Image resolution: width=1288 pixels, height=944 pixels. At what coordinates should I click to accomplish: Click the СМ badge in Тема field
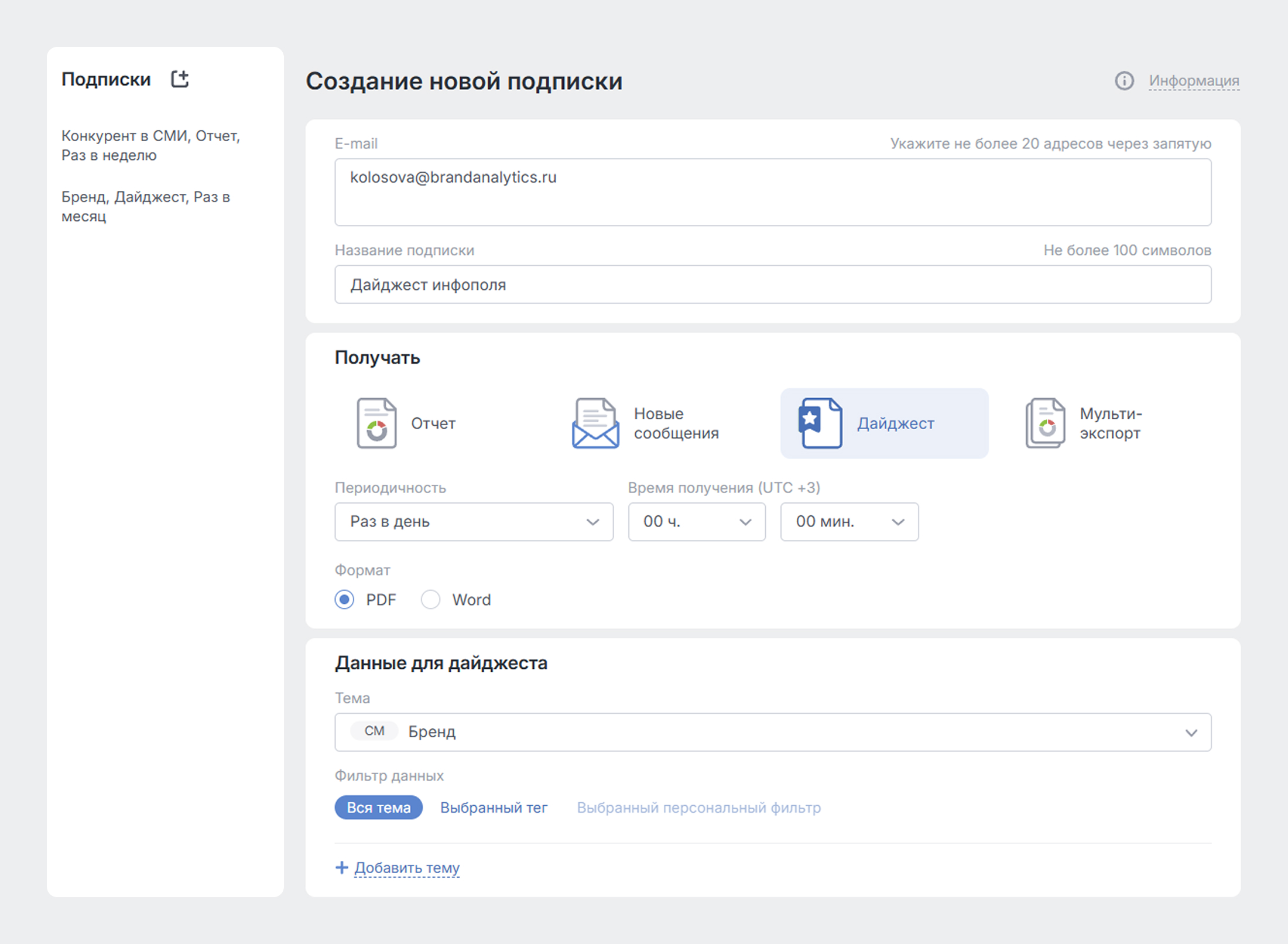tap(374, 731)
